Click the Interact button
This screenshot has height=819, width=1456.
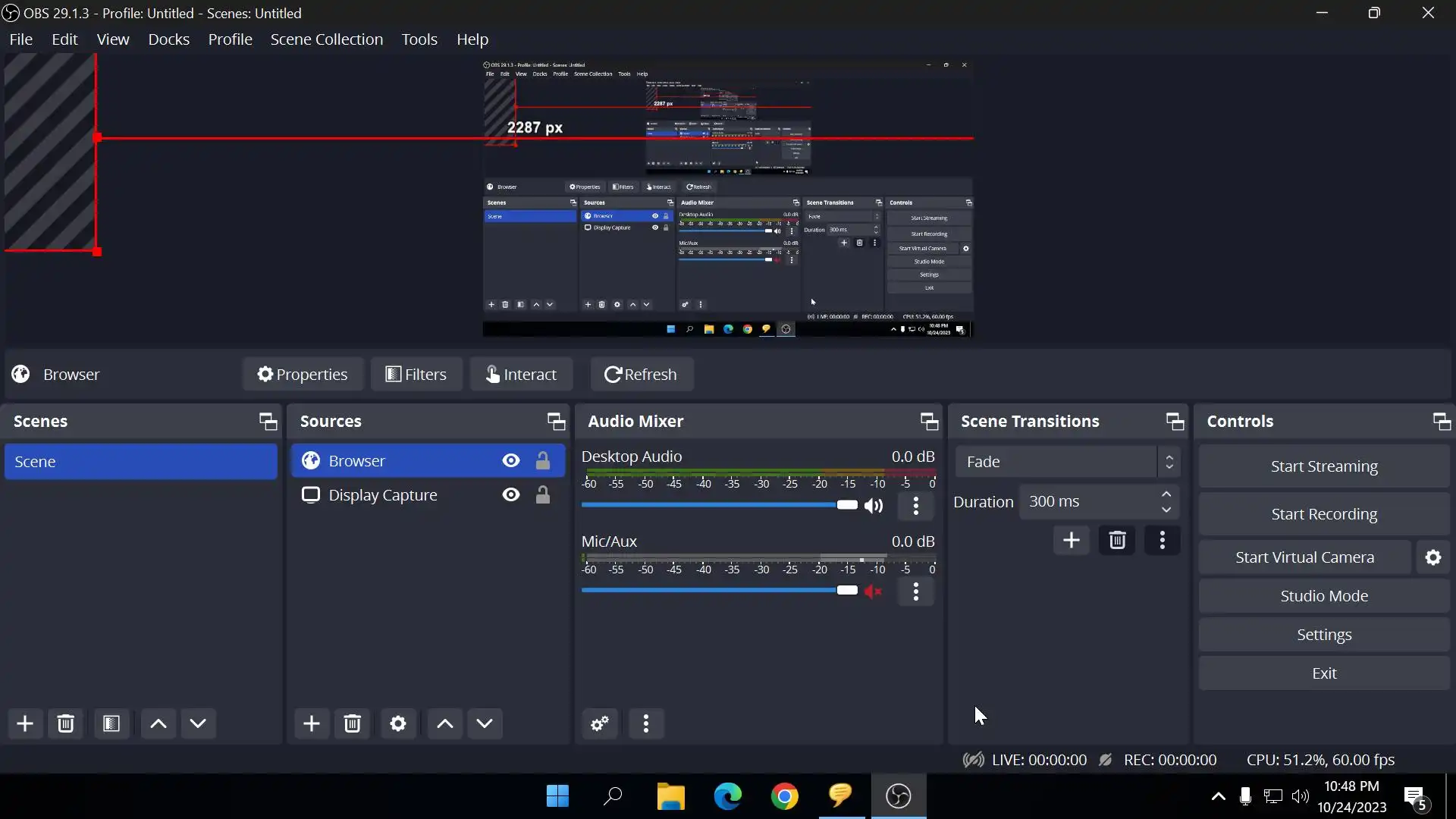click(521, 375)
